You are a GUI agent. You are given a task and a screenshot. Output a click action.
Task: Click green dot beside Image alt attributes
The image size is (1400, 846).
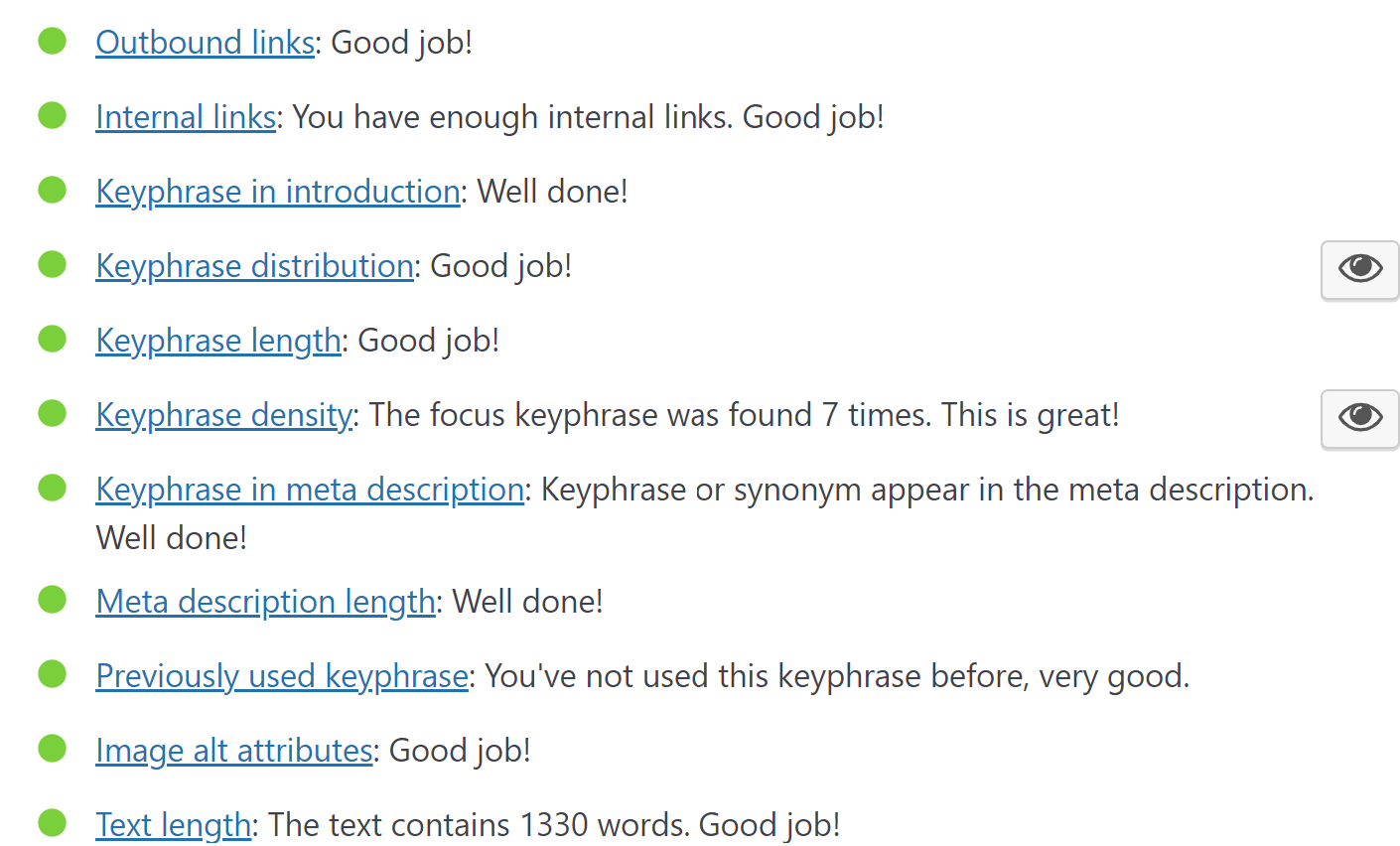tap(52, 750)
